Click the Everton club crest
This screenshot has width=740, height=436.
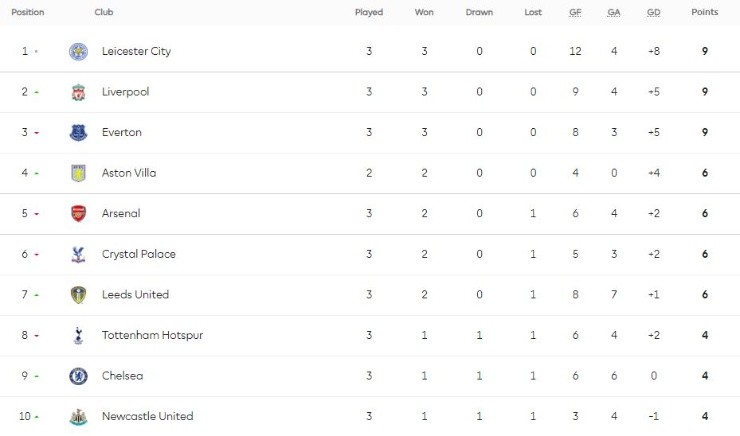tap(78, 132)
